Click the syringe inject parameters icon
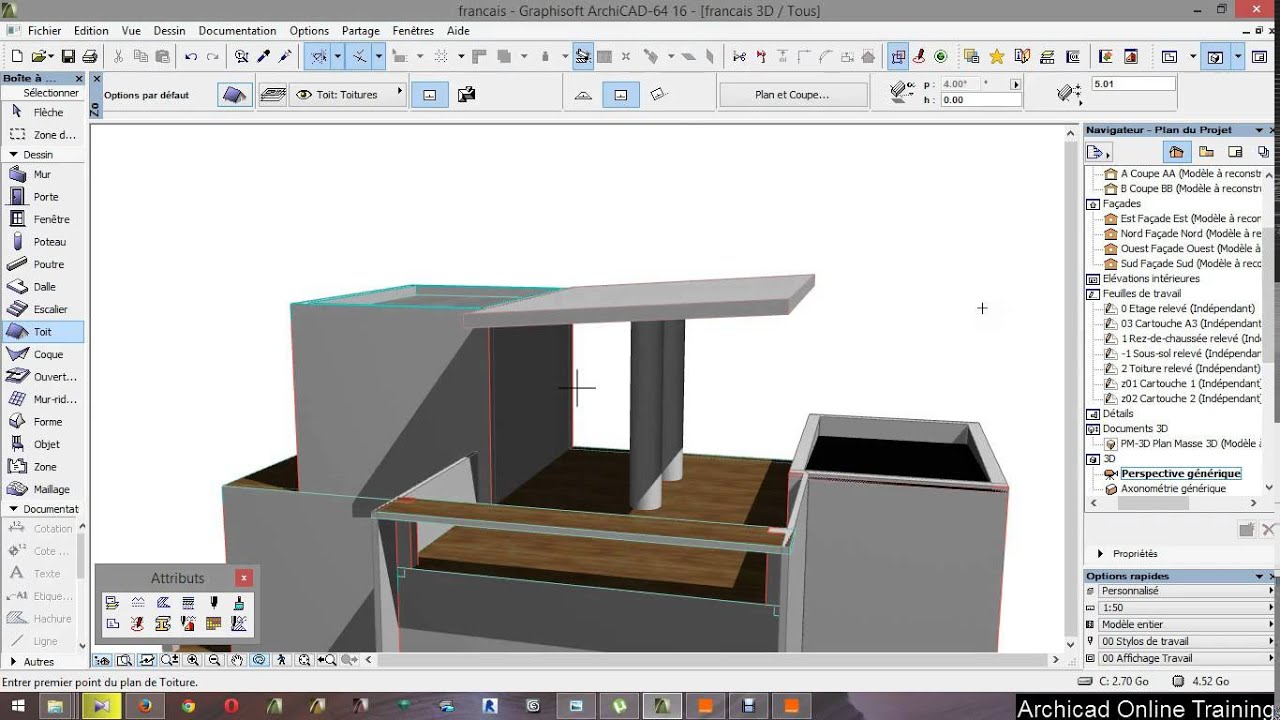Screen dimensions: 1280x720 [285, 57]
